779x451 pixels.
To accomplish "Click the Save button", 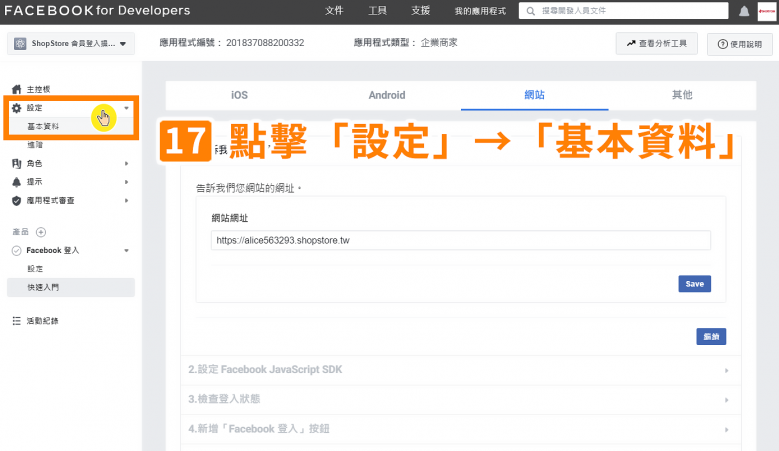I will click(x=695, y=284).
